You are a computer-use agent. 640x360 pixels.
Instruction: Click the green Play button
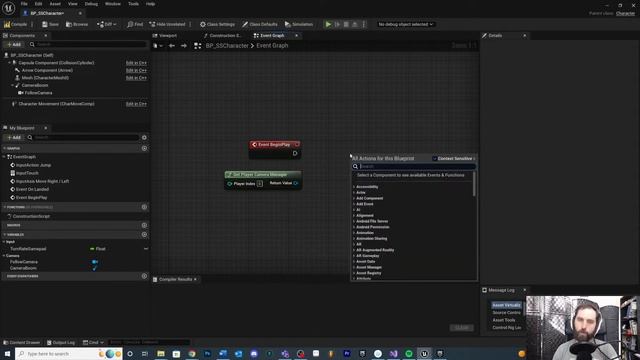[328, 24]
